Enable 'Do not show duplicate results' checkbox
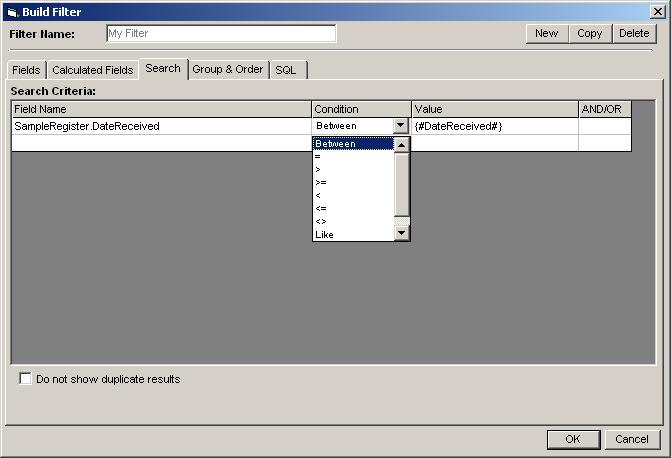The image size is (671, 458). click(x=26, y=379)
